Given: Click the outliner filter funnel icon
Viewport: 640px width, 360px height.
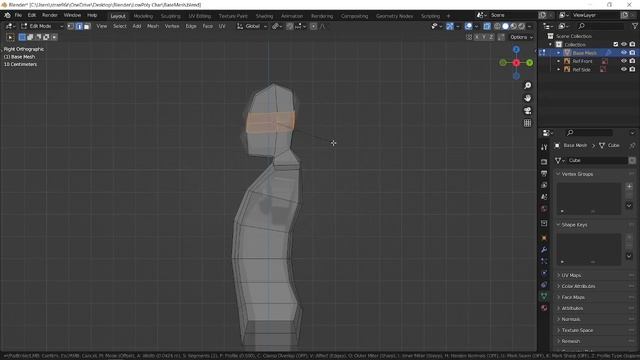Looking at the screenshot, I should (x=635, y=26).
